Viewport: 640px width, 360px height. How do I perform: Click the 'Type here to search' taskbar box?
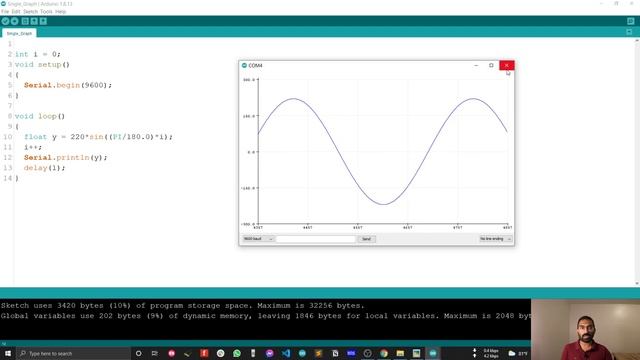point(73,353)
